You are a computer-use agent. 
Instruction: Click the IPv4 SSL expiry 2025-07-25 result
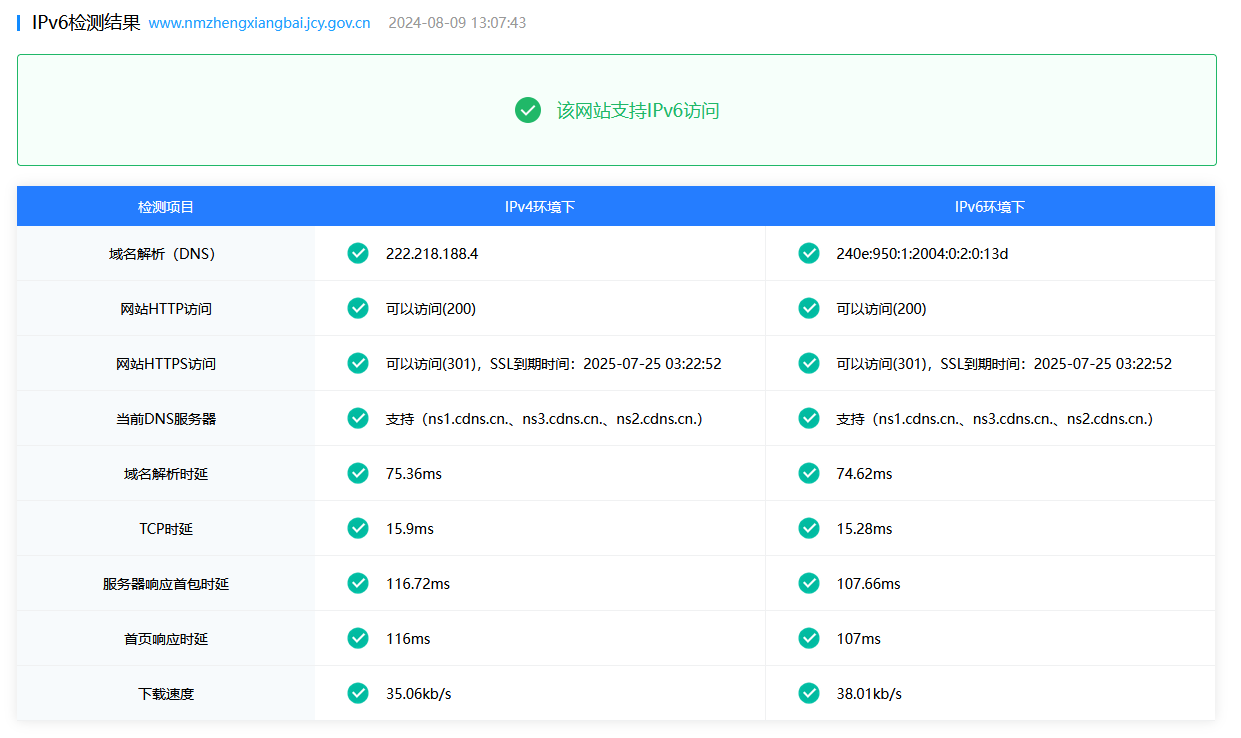(554, 364)
